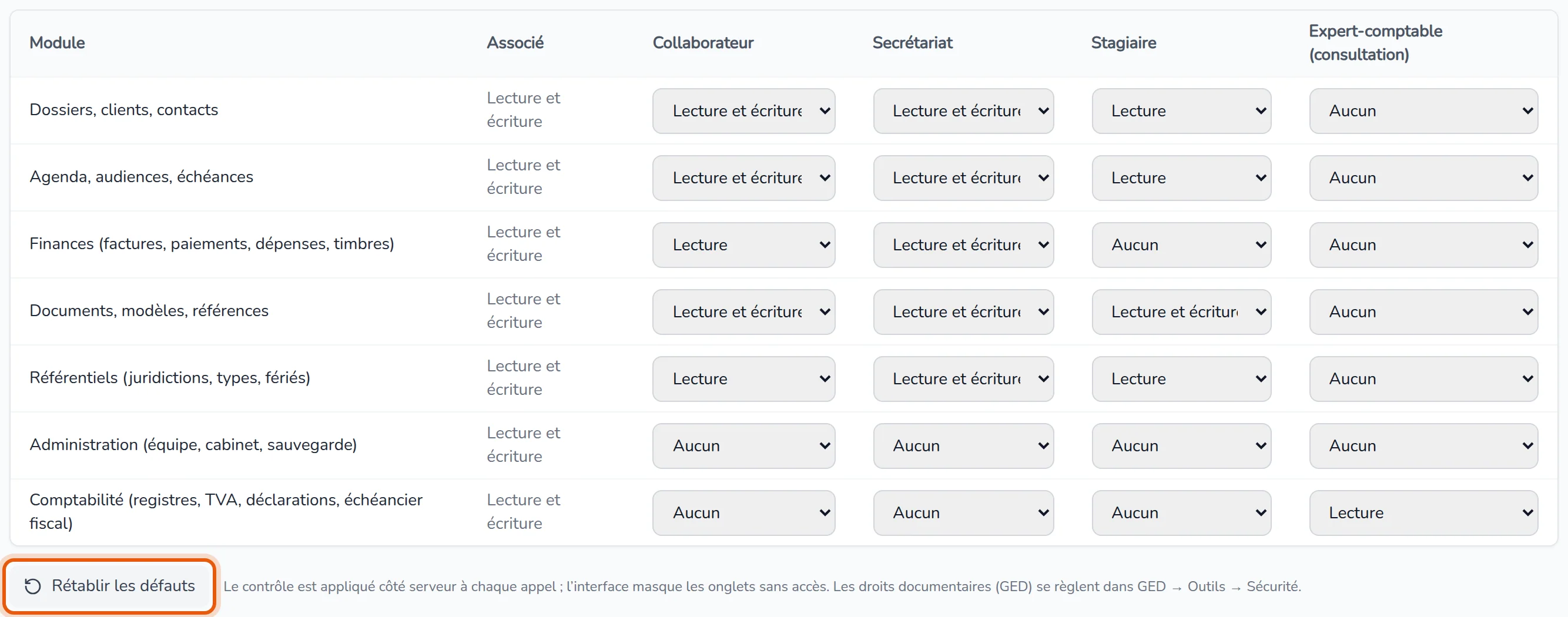
Task: Open Expert-comptable dropdown for Finances row
Action: (1423, 244)
